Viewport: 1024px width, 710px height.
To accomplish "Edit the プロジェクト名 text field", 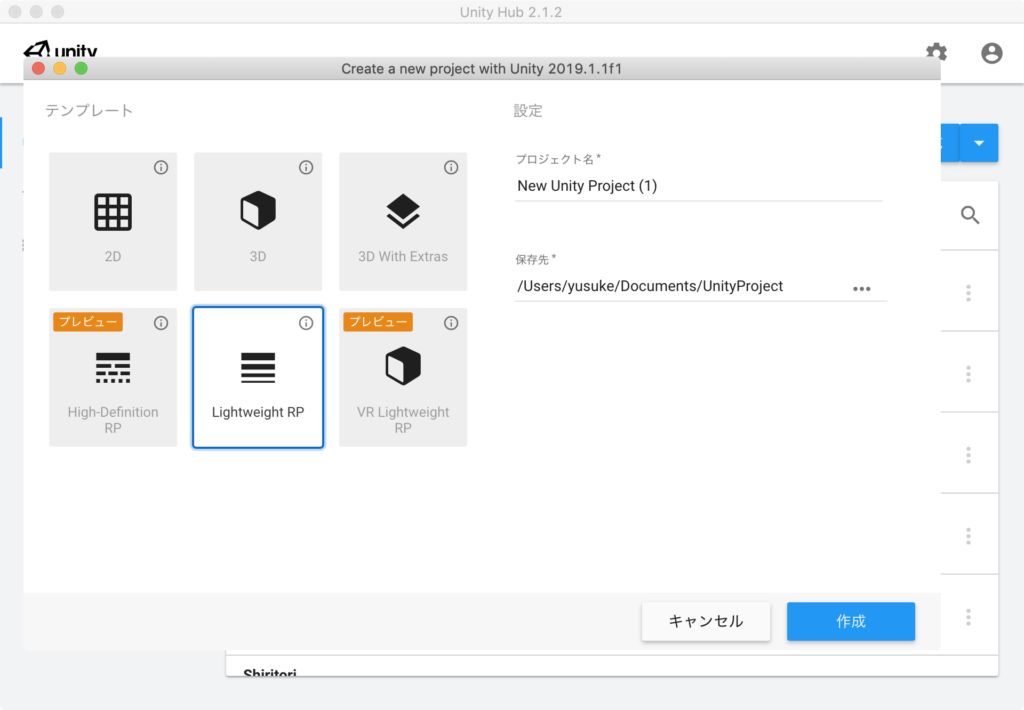I will [698, 186].
